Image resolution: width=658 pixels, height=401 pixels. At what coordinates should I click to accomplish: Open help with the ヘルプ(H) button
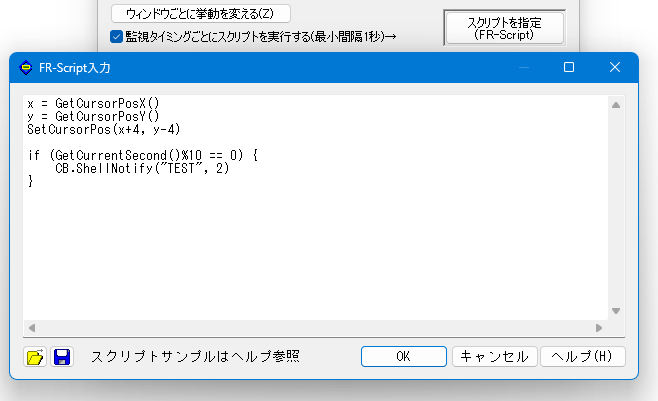click(582, 356)
